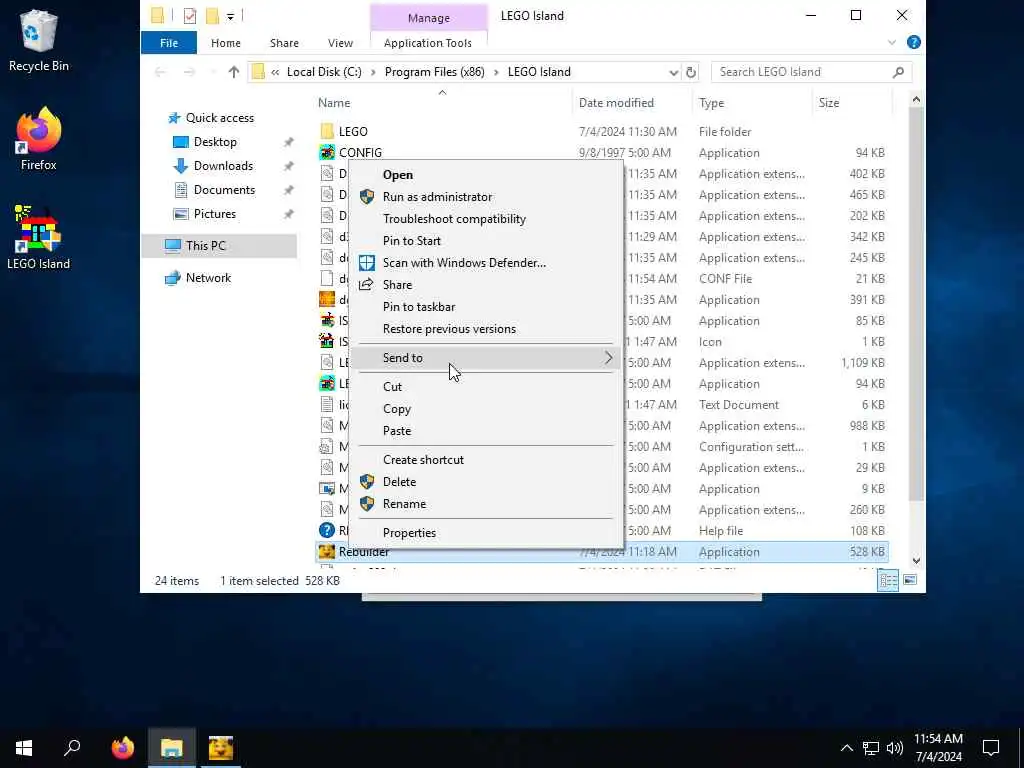This screenshot has height=768, width=1024.
Task: Click the New folder quick access toolbar icon
Action: pos(212,16)
